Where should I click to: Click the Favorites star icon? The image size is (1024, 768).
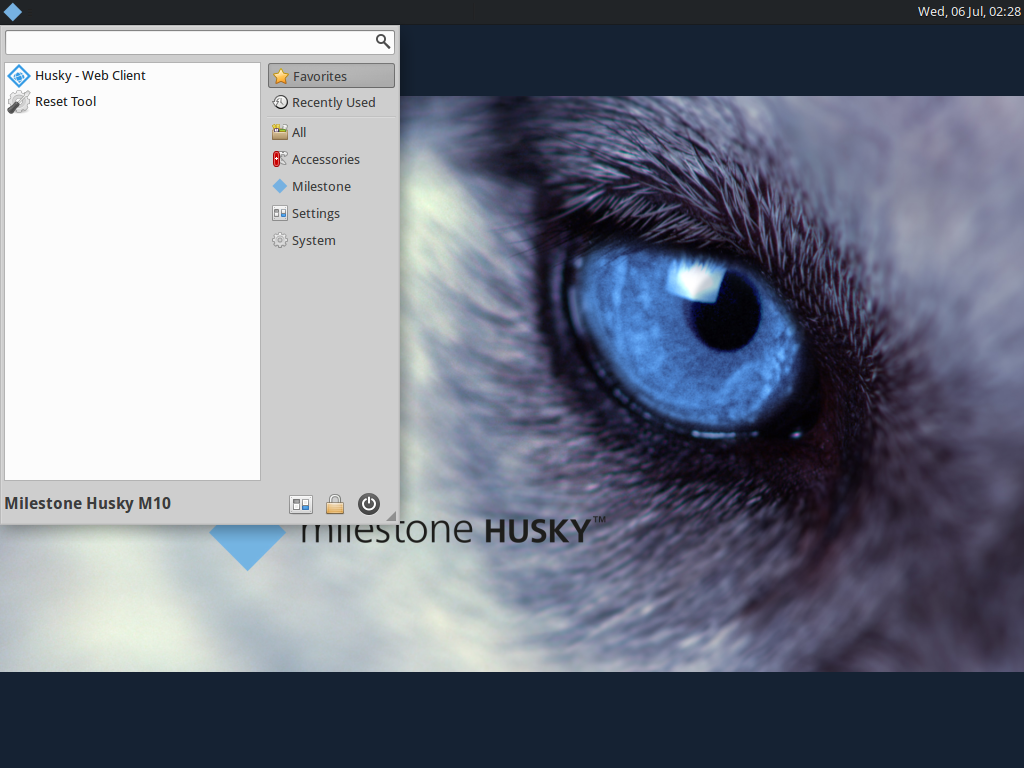coord(281,76)
